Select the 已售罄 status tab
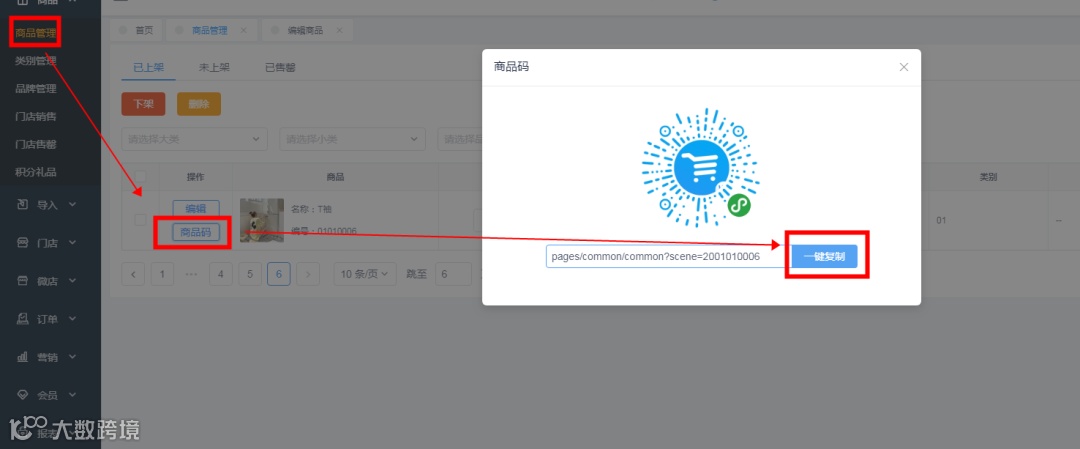1080x449 pixels. [280, 67]
